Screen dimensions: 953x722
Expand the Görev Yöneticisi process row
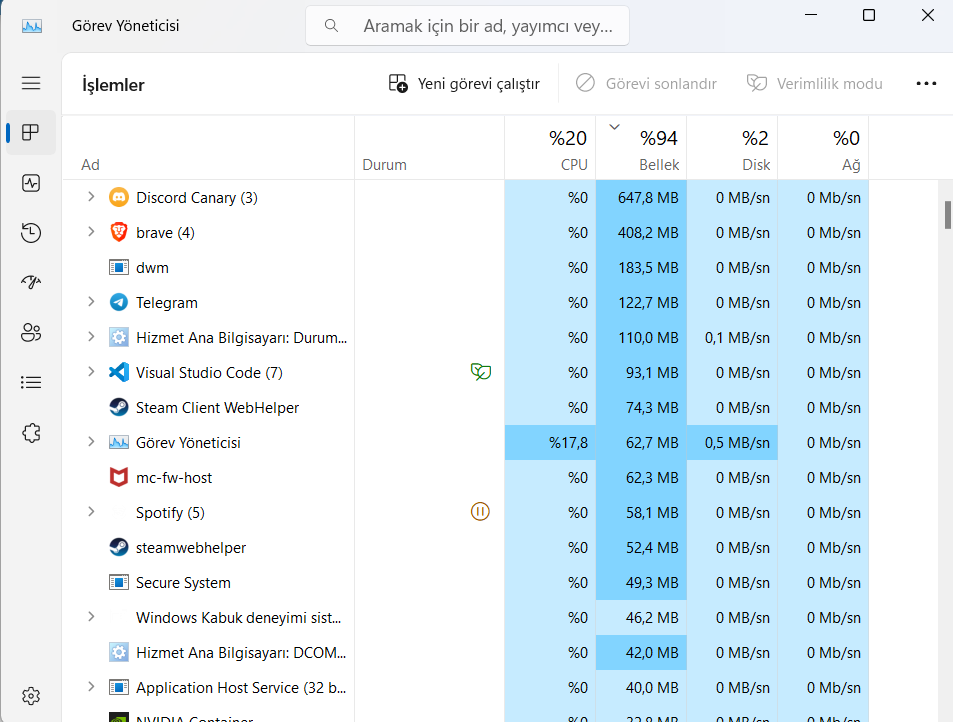coord(91,442)
